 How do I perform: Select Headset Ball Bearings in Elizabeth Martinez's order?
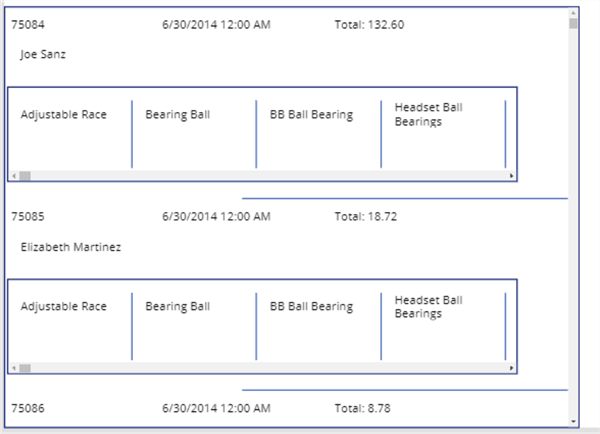pos(428,307)
